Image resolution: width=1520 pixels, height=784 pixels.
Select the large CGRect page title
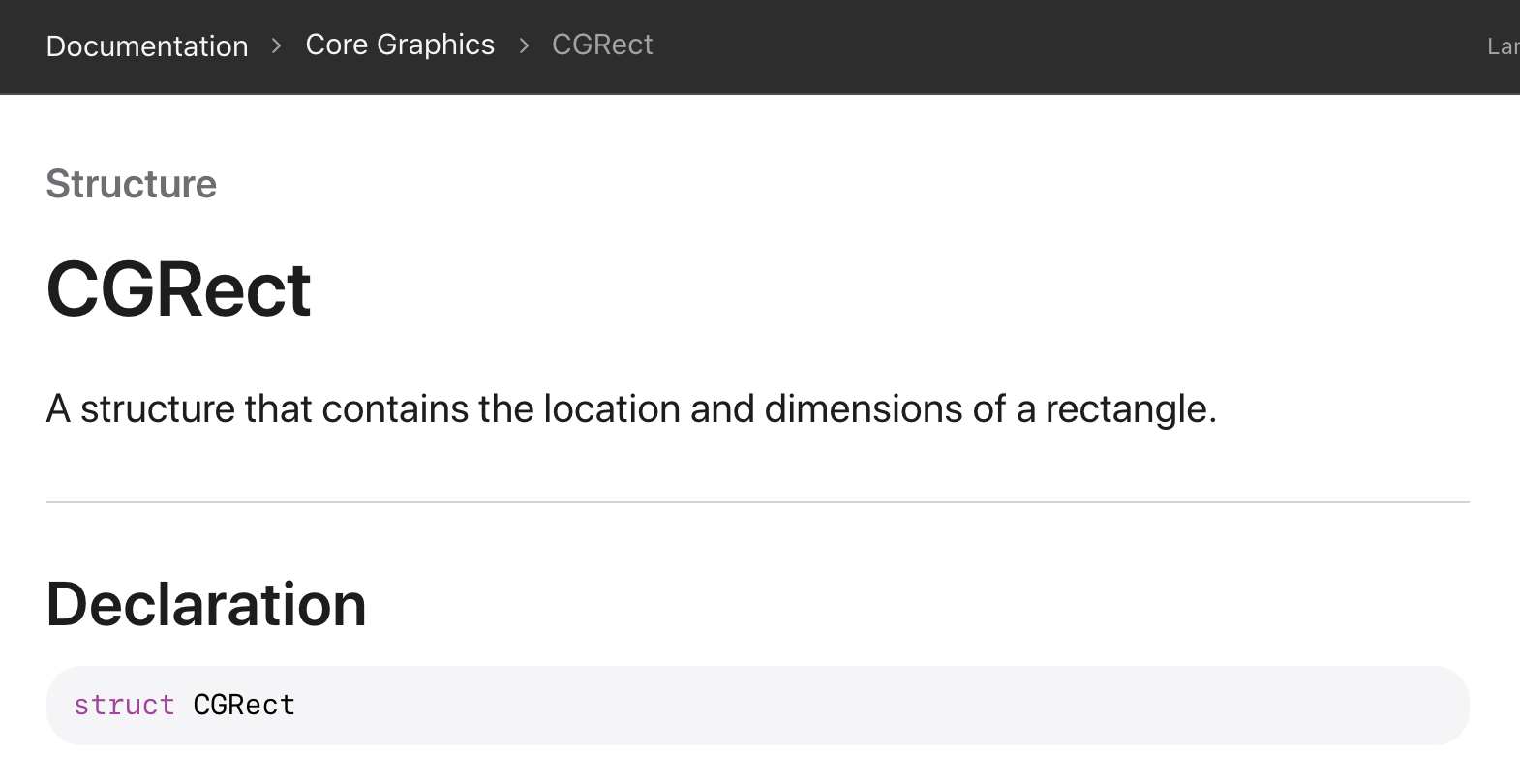point(179,289)
